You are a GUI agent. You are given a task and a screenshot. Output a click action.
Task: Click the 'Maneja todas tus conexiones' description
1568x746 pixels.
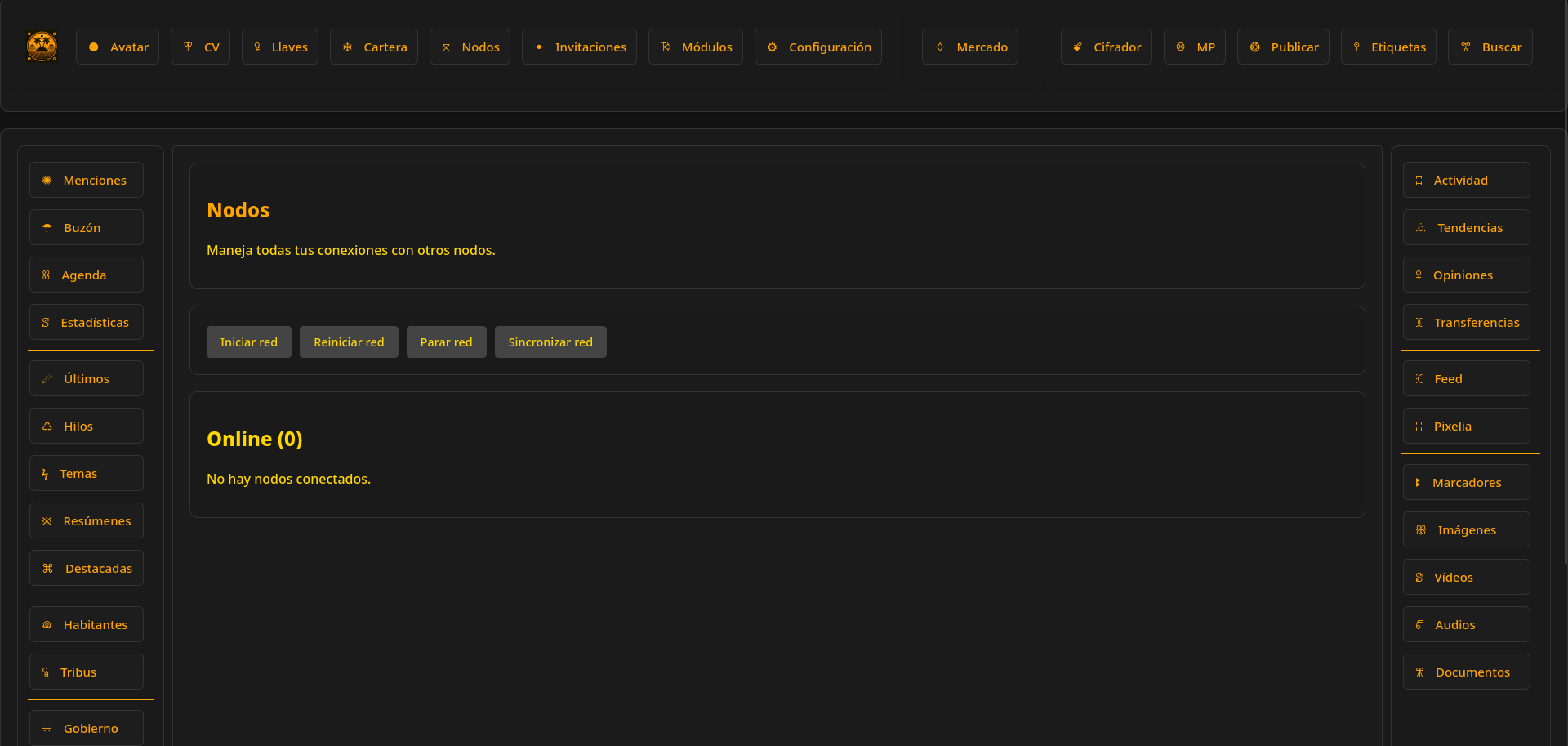tap(351, 250)
